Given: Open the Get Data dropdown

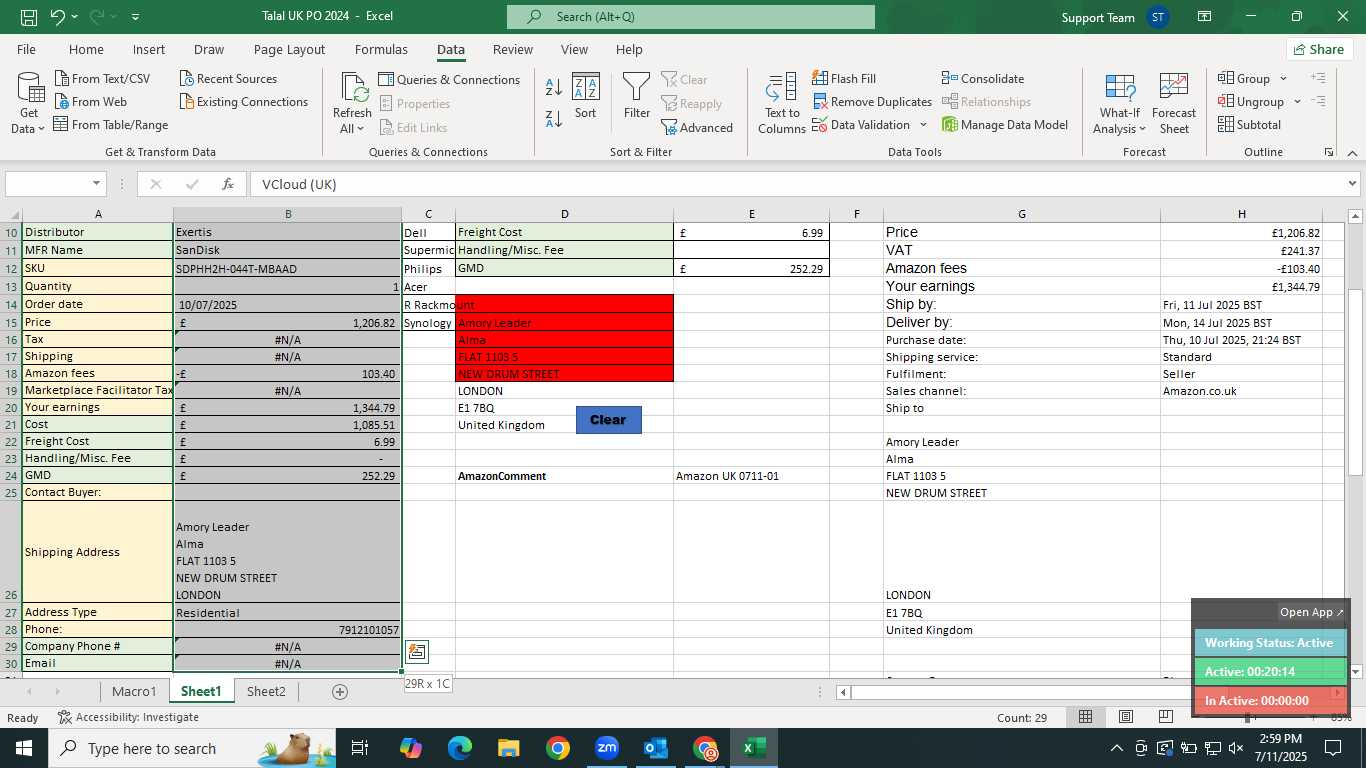Looking at the screenshot, I should (x=30, y=104).
